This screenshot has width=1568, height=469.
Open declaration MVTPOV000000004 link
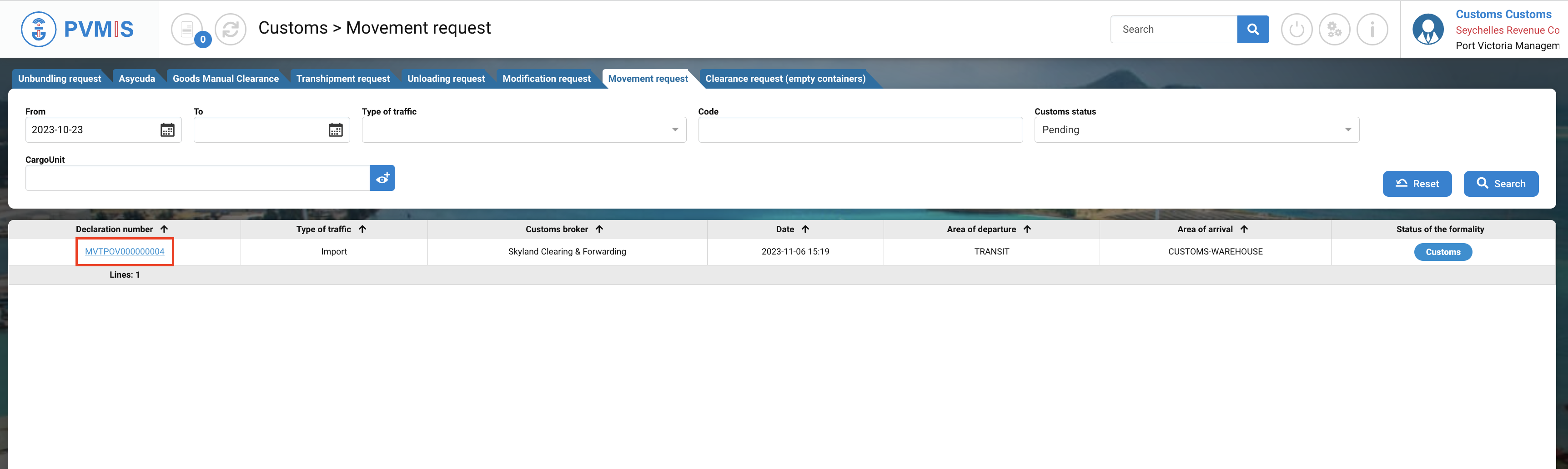[125, 252]
